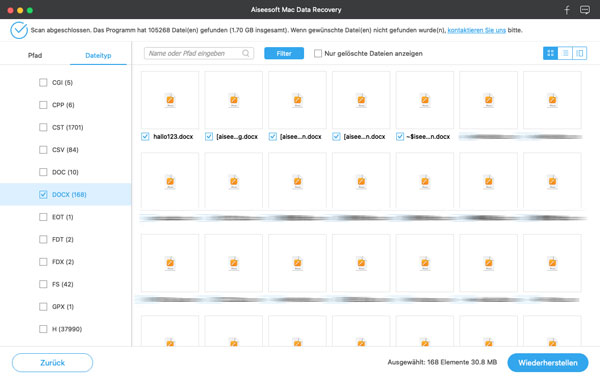Select the hallo123.docx file thumbnail
The height and width of the screenshot is (380, 600).
[170, 100]
